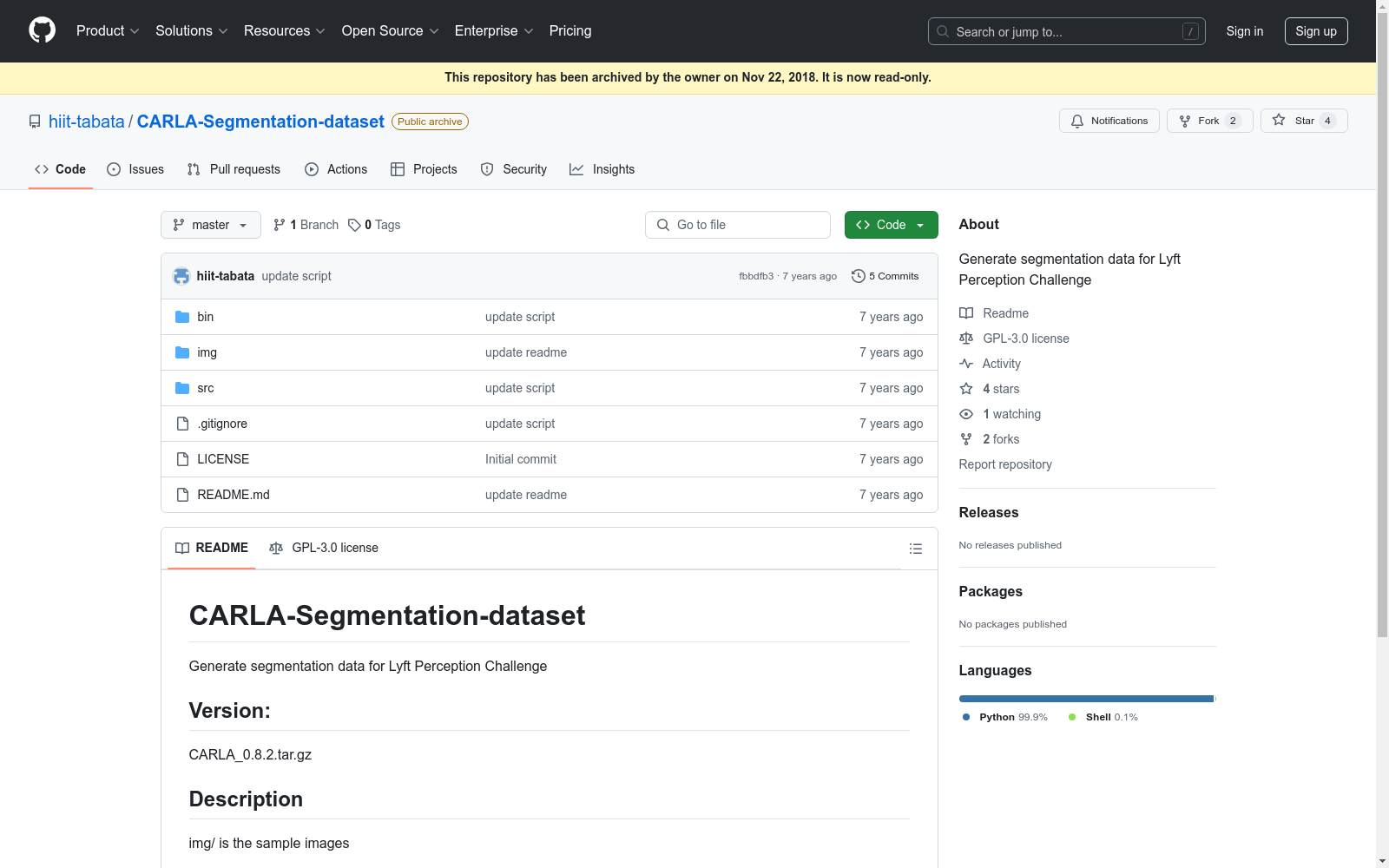Open CARLA-Segmentation-dataset repository link
This screenshot has height=868, width=1389.
coord(260,122)
